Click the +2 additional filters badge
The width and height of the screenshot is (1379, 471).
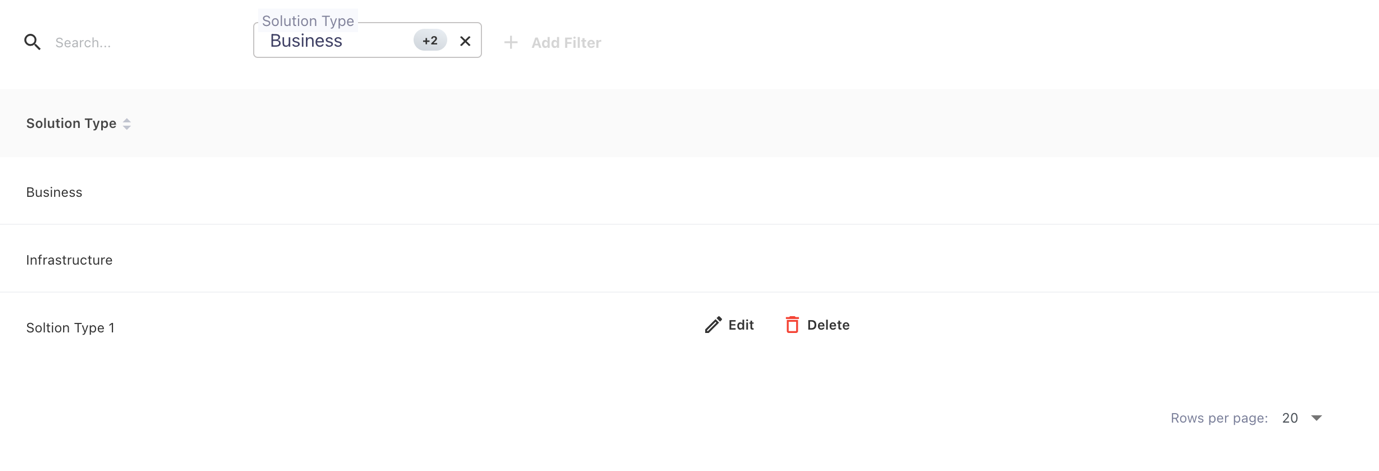point(430,41)
